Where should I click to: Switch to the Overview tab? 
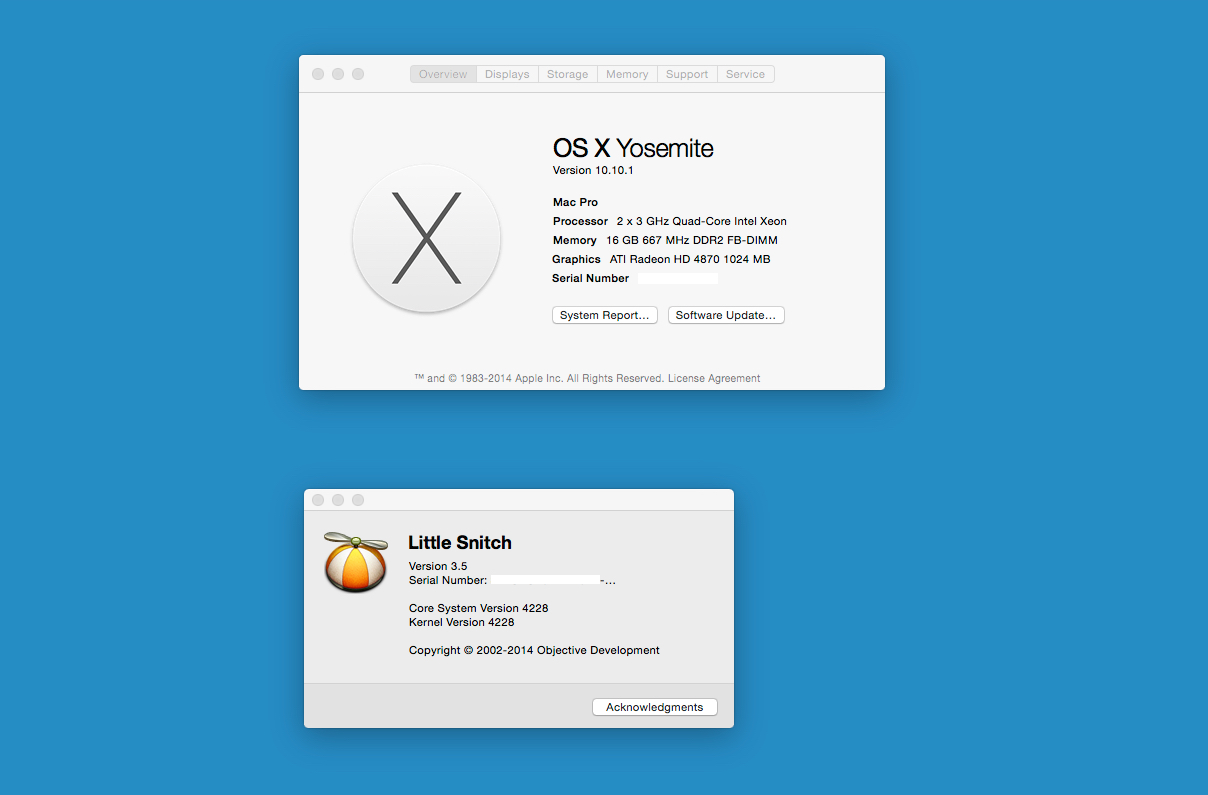click(x=443, y=74)
